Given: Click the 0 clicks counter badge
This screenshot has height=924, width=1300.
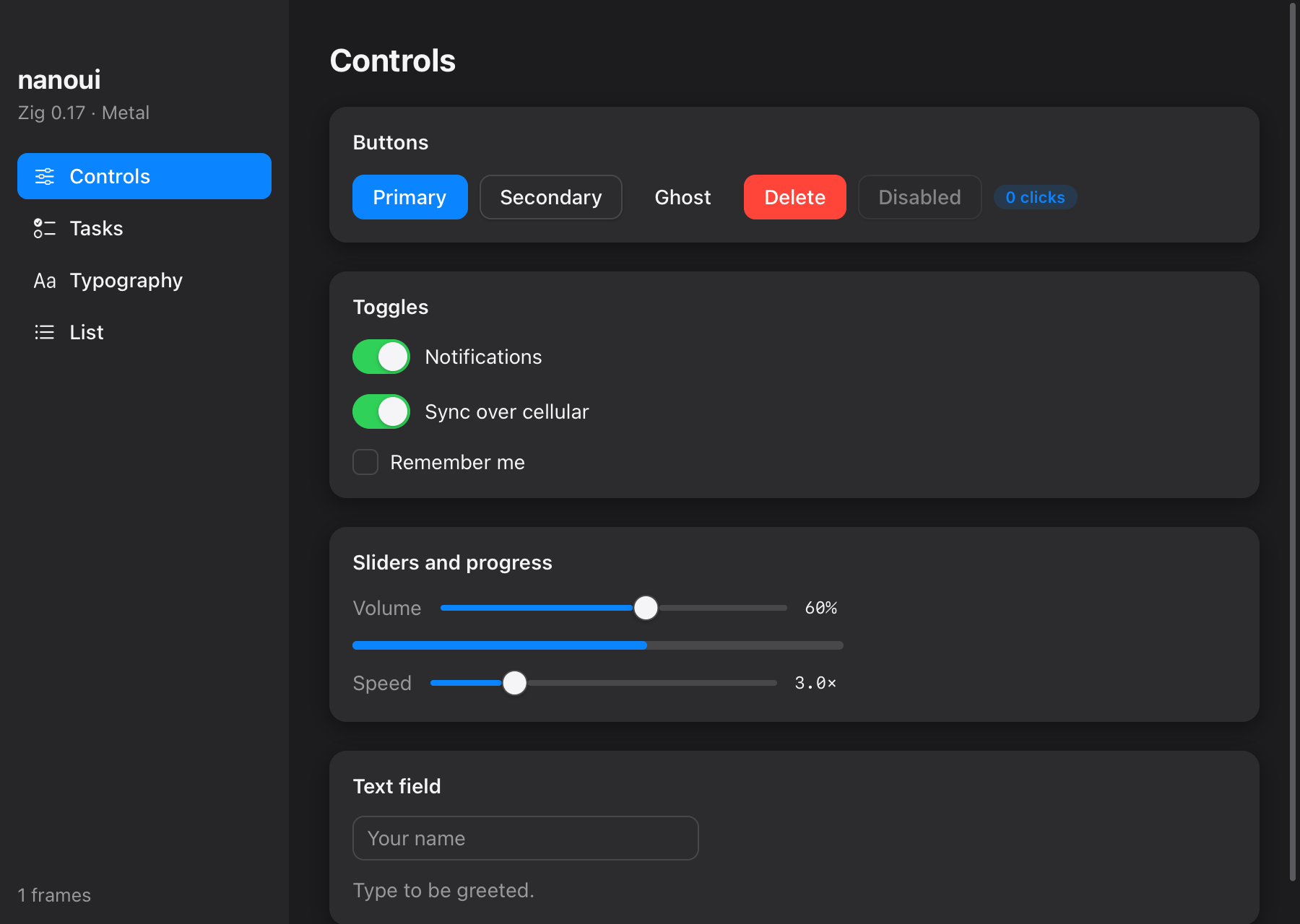Looking at the screenshot, I should pyautogui.click(x=1036, y=197).
